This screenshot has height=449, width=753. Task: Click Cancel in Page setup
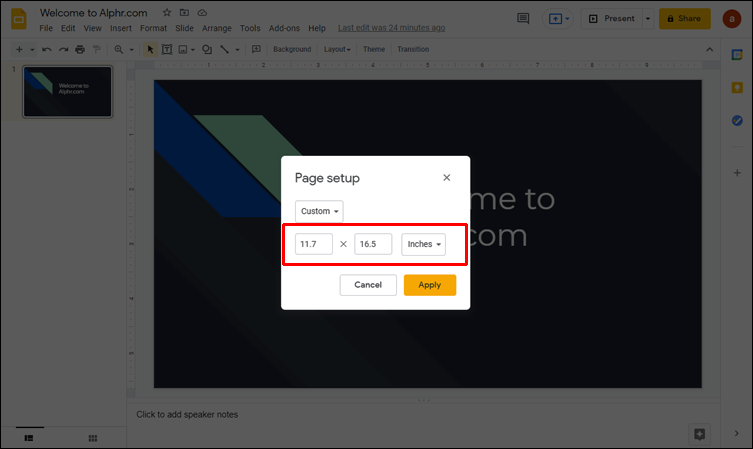[x=368, y=285]
